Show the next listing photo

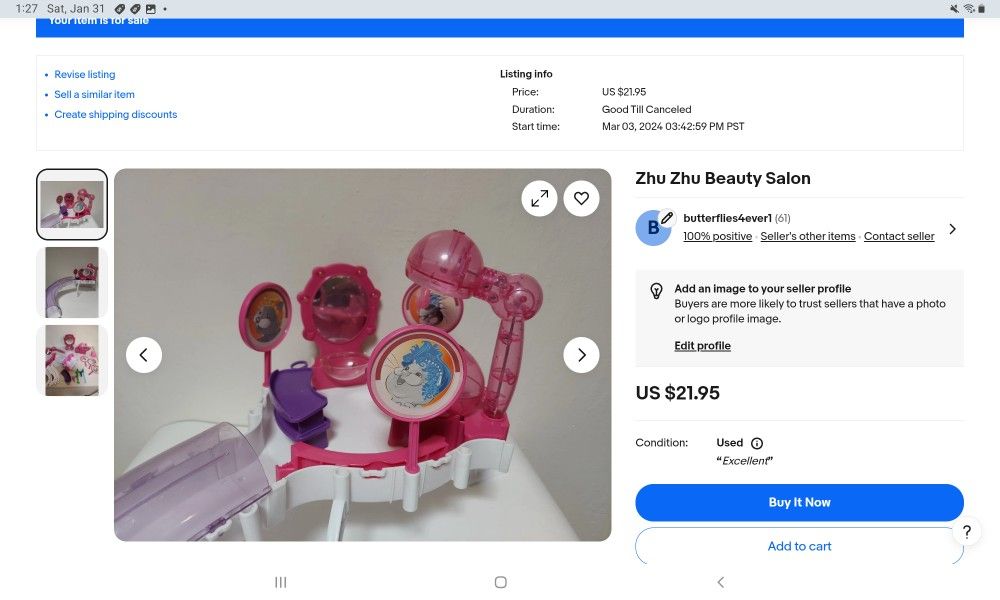tap(581, 355)
